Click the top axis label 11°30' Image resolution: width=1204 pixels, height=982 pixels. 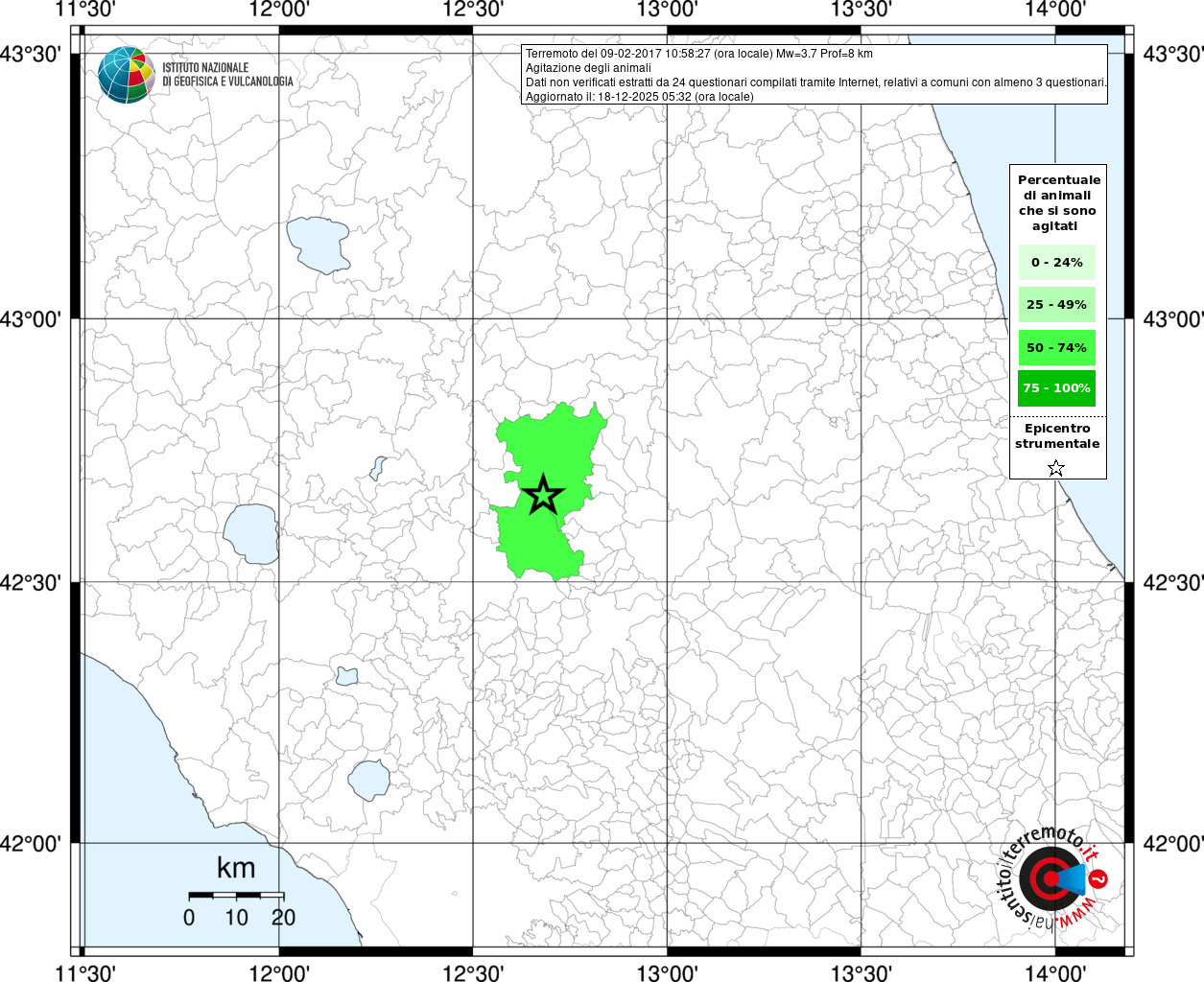(x=87, y=10)
